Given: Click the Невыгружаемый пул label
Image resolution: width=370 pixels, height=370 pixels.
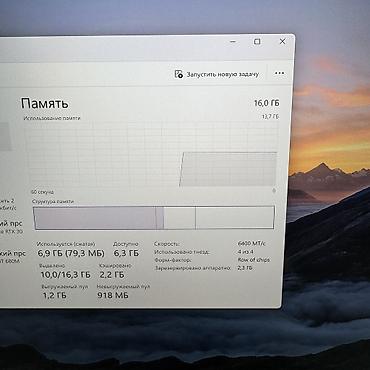Looking at the screenshot, I should click(x=123, y=287).
